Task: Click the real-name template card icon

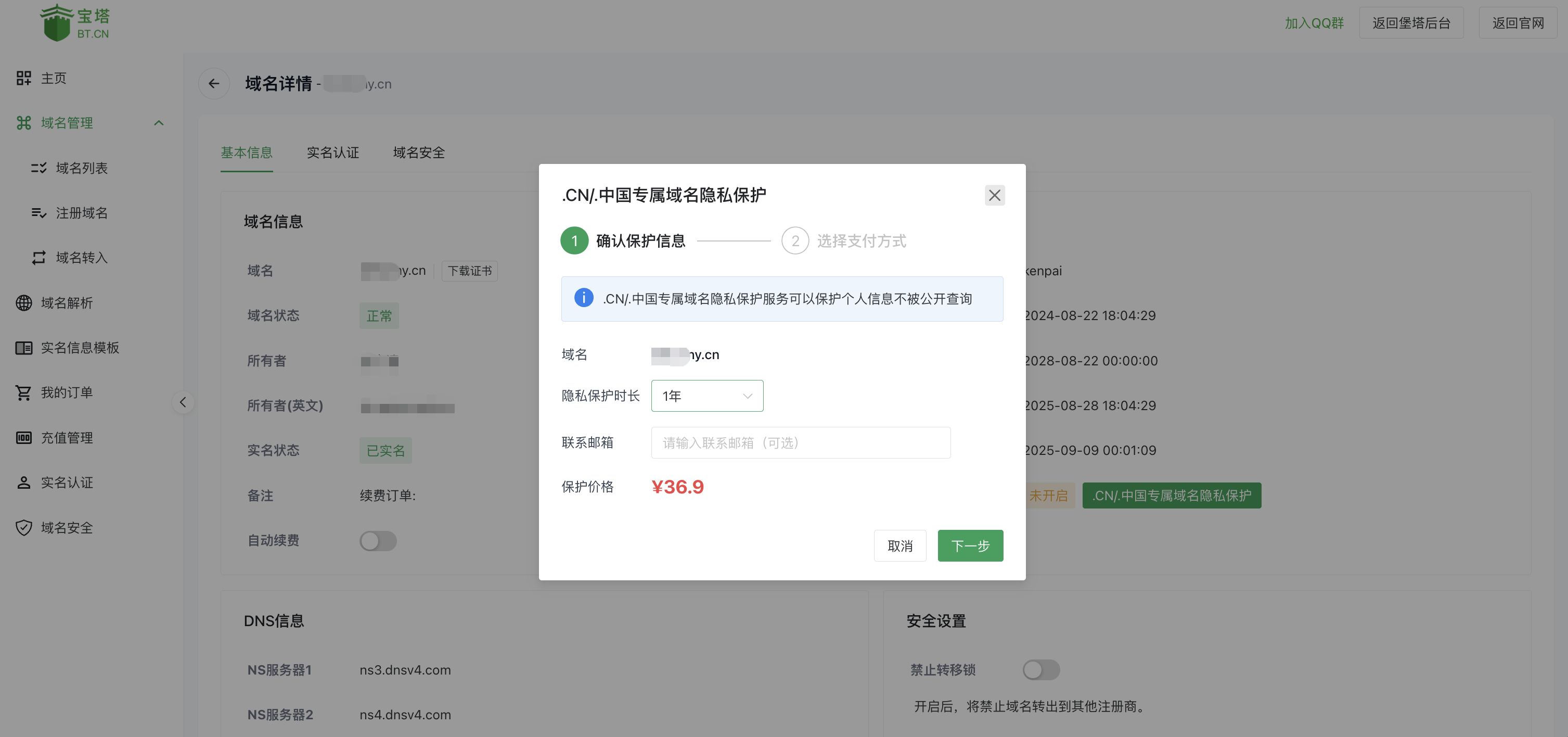Action: 24,348
